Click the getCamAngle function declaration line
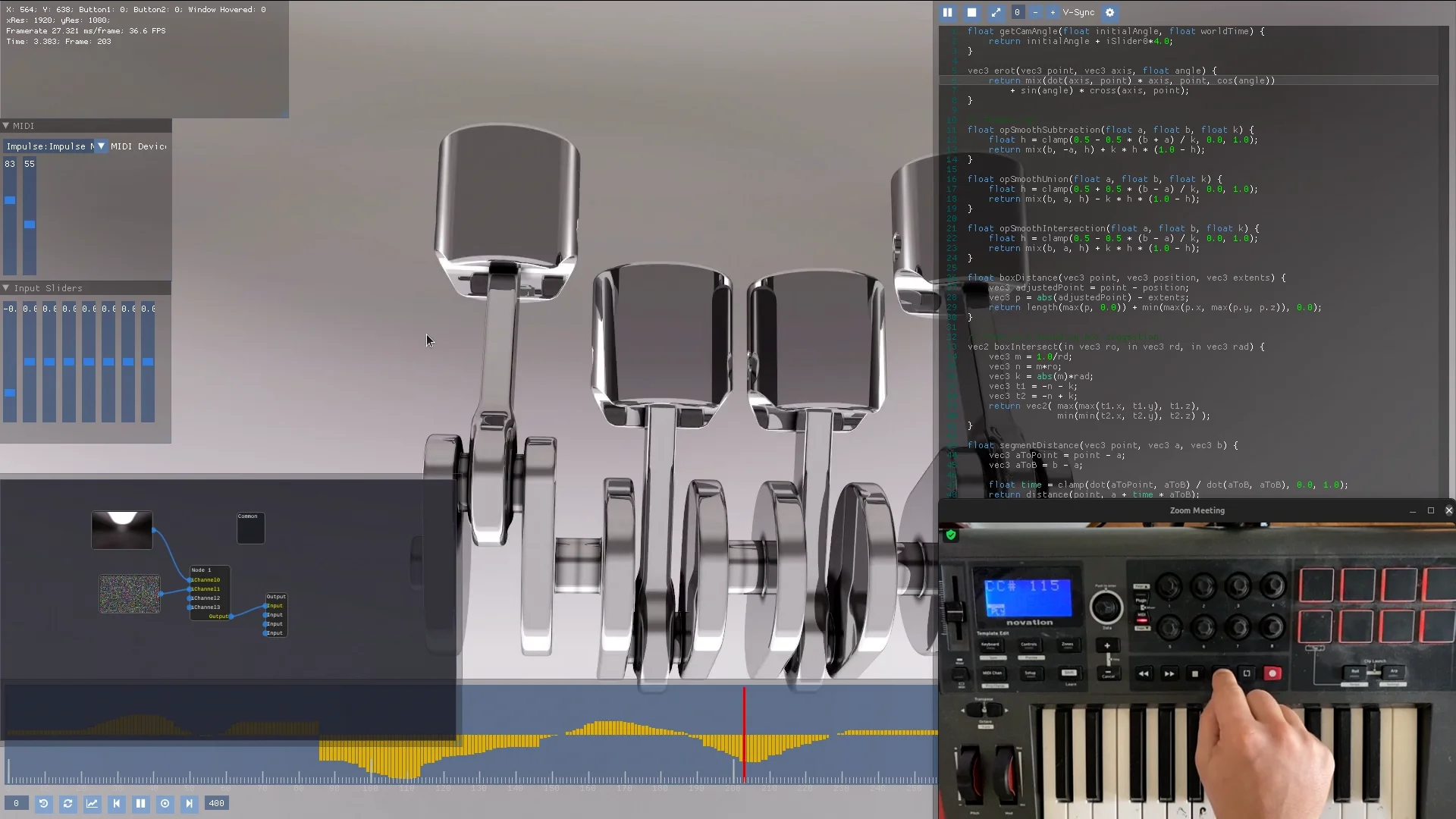This screenshot has width=1456, height=819. click(1116, 31)
